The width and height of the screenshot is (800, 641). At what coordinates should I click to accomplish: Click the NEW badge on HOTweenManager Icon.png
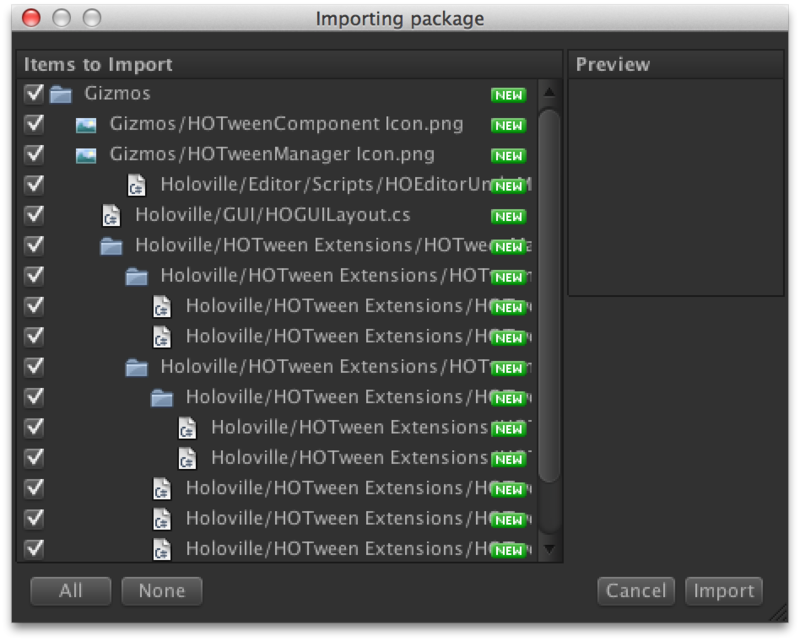point(508,156)
